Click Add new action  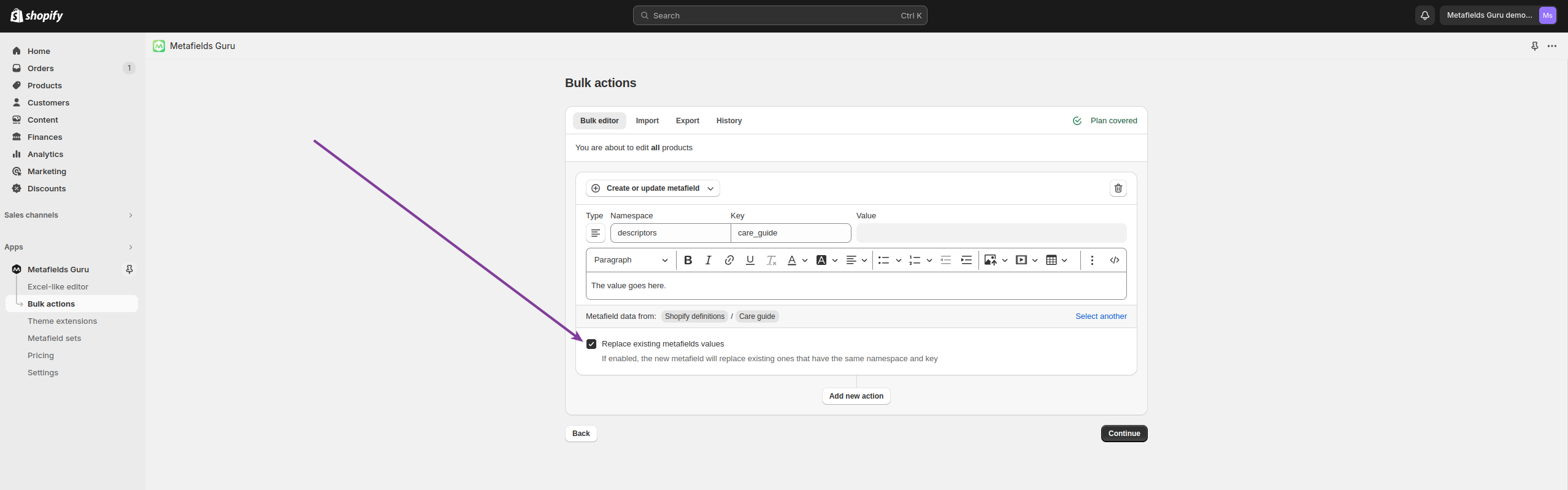856,396
